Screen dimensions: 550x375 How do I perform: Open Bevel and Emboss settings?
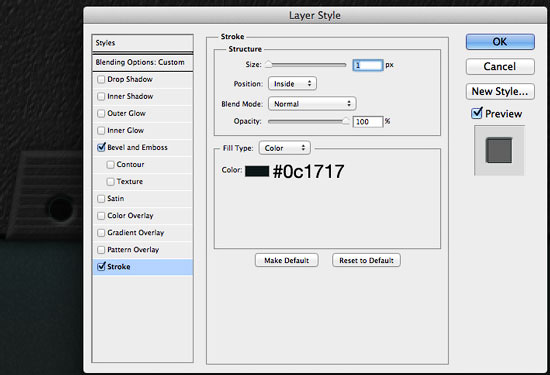point(137,147)
